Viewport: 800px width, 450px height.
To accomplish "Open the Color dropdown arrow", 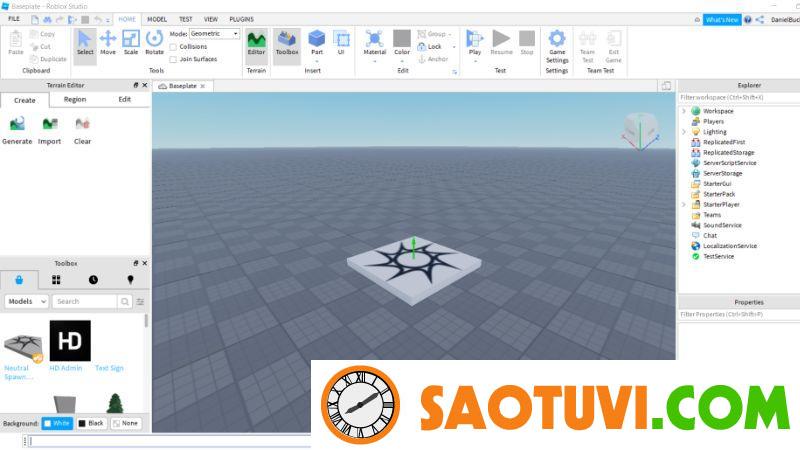I will click(402, 61).
